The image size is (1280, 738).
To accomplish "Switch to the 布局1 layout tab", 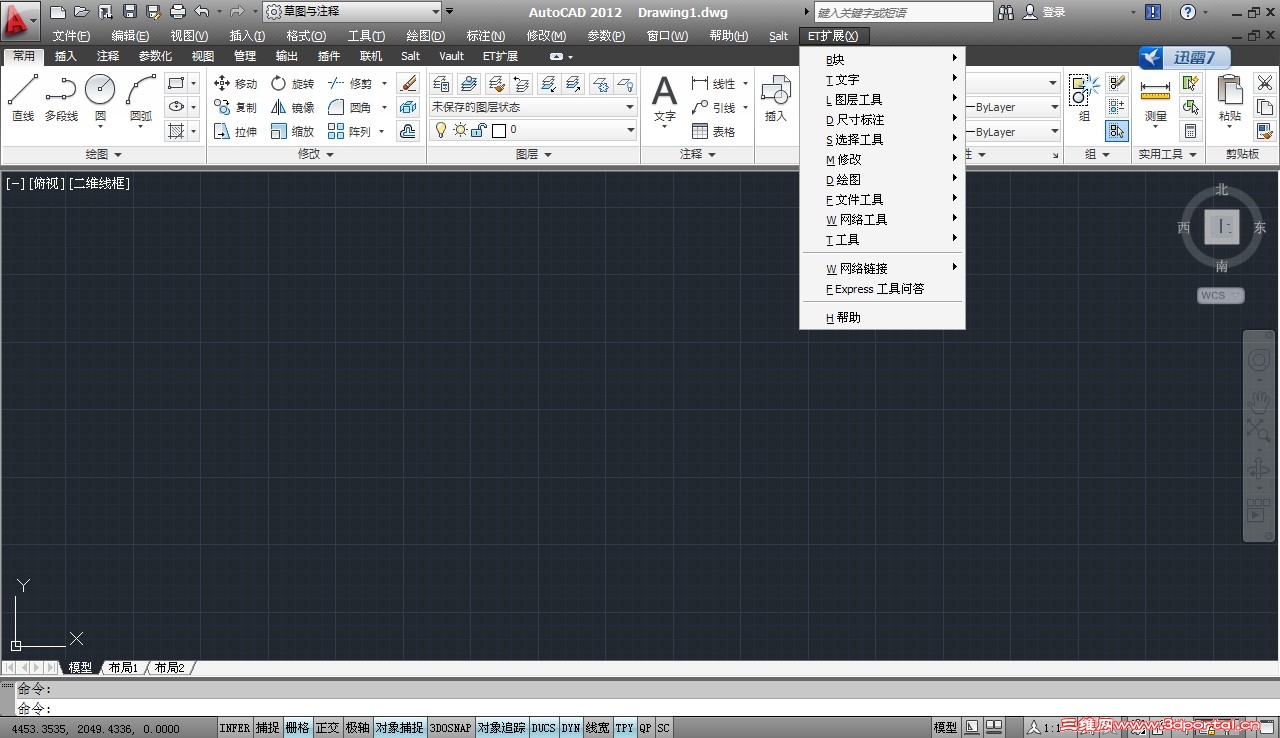I will [x=123, y=668].
